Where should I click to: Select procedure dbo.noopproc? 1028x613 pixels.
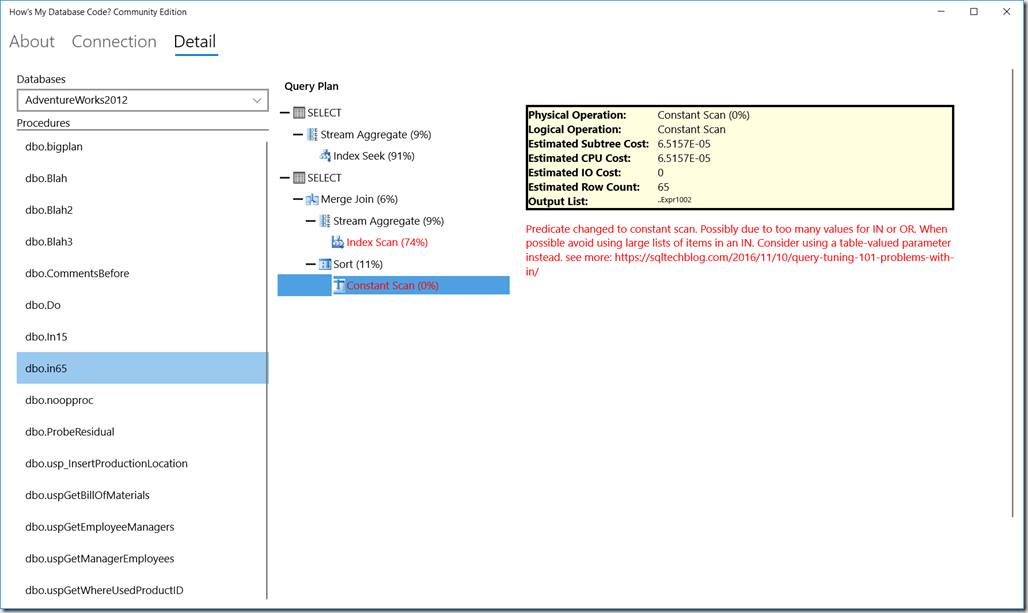coord(142,400)
